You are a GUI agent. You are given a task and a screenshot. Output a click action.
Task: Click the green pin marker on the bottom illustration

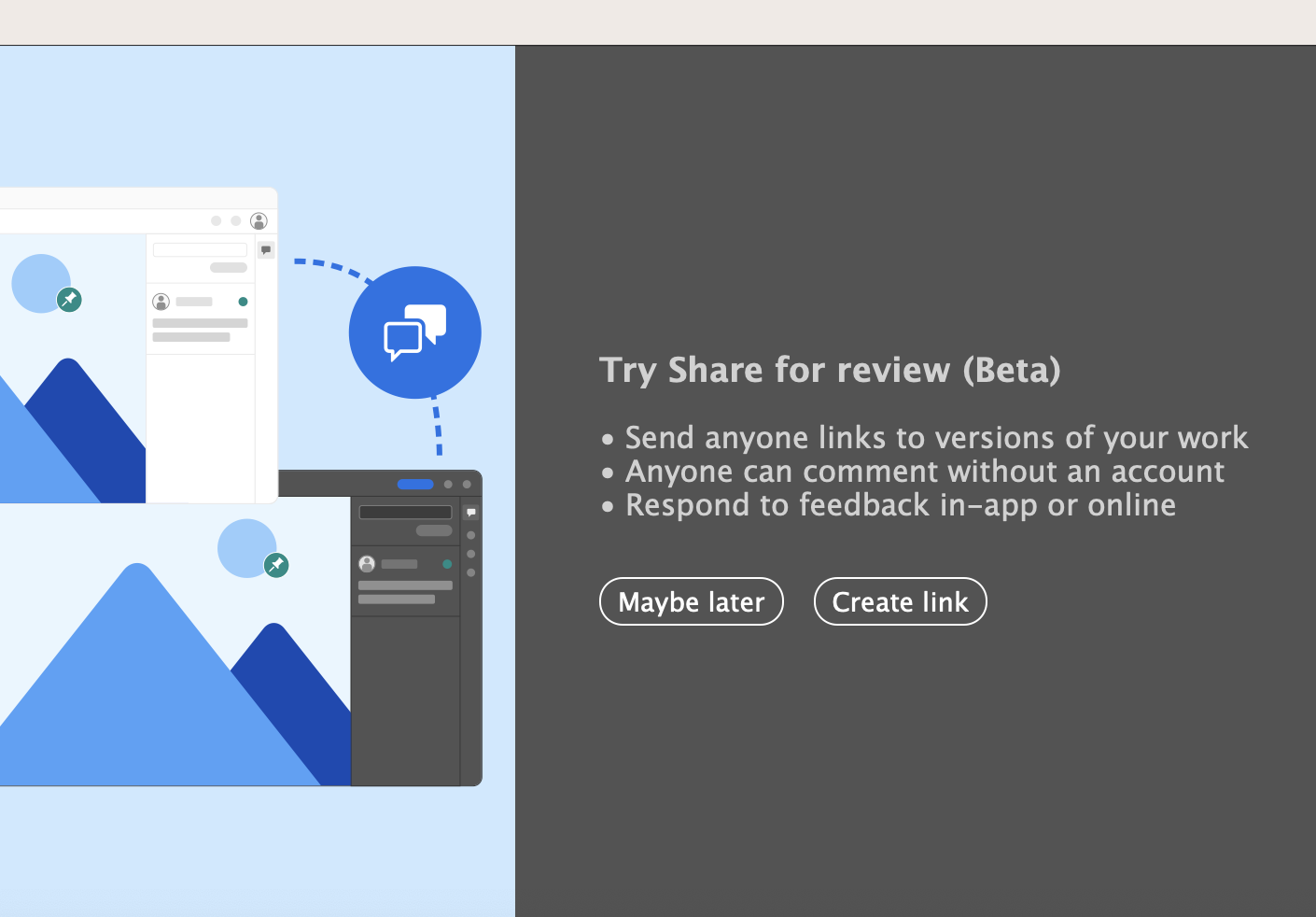click(276, 564)
